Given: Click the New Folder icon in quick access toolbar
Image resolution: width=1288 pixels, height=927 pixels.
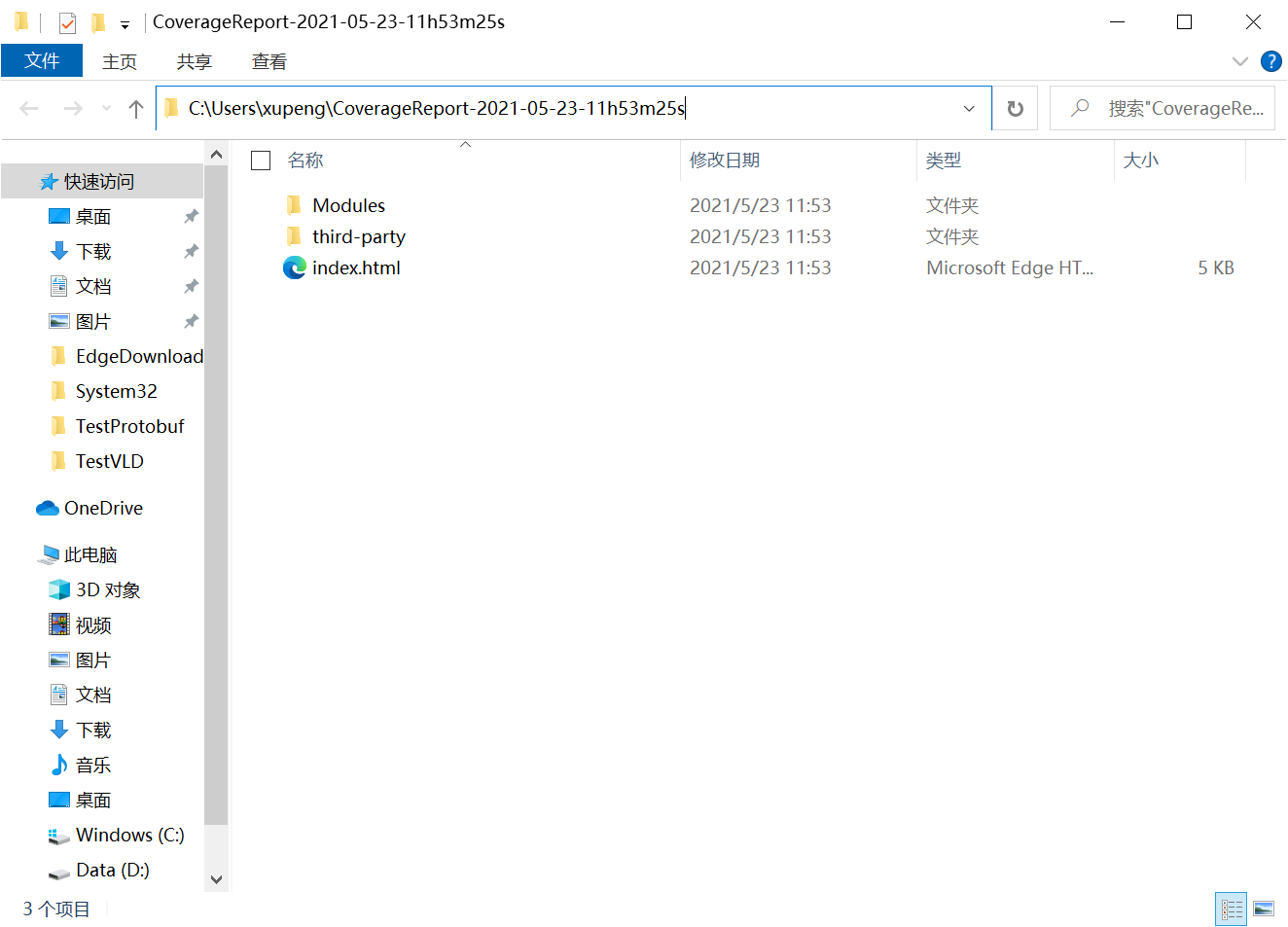Looking at the screenshot, I should point(97,21).
